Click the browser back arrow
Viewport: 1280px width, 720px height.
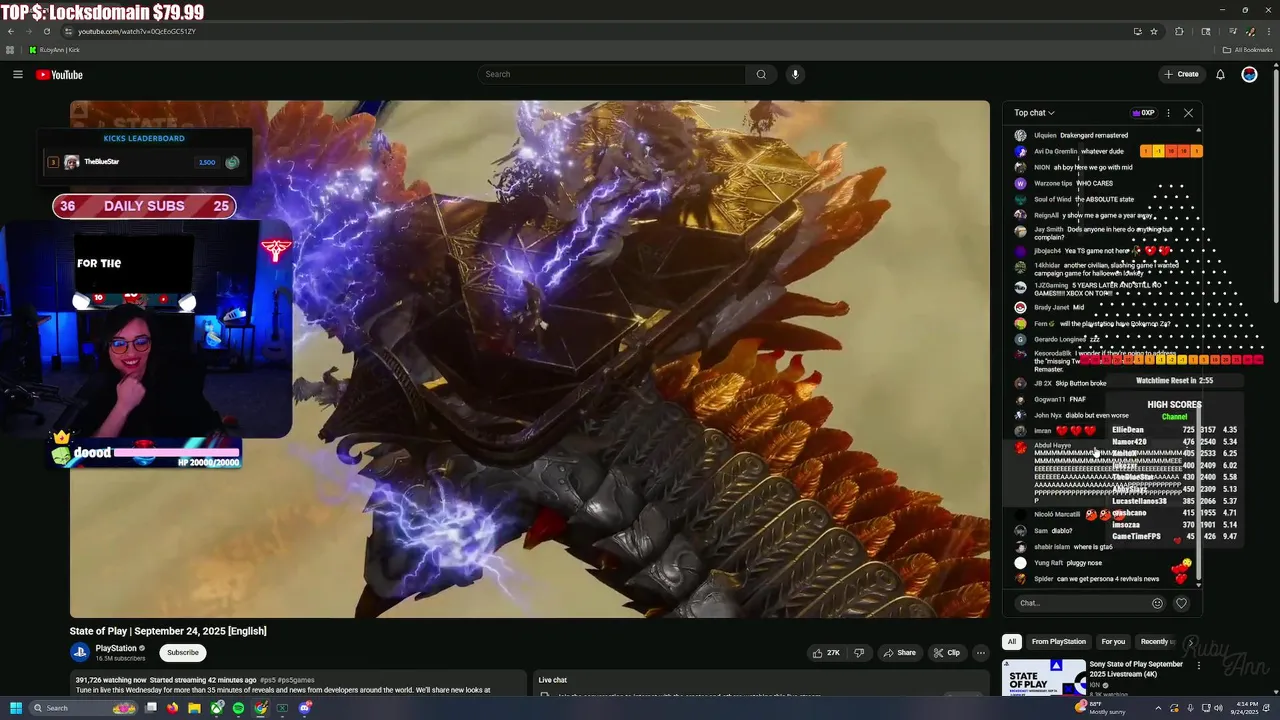(x=11, y=31)
